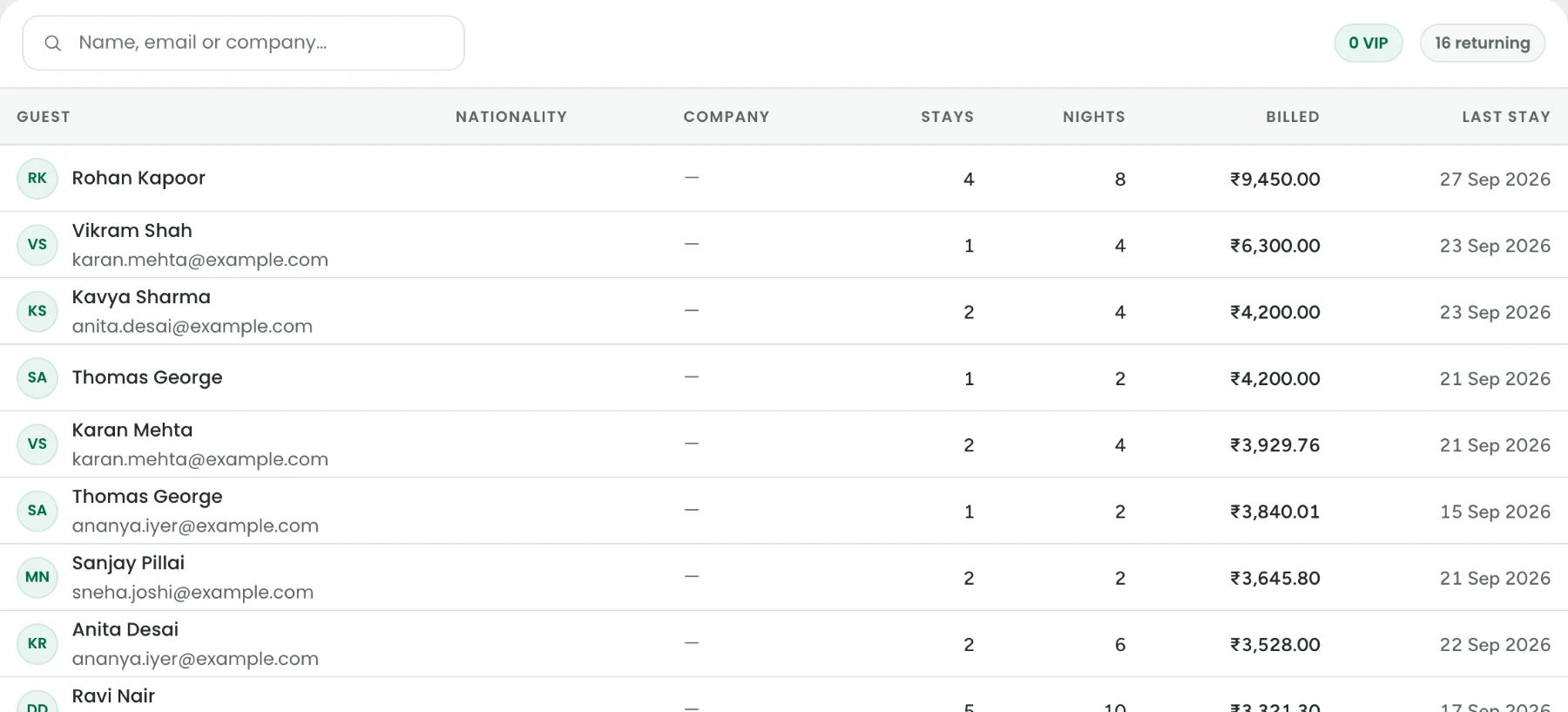Screen dimensions: 1568x712
Task: Click the billed amount ₹3,929.76
Action: 1275,445
